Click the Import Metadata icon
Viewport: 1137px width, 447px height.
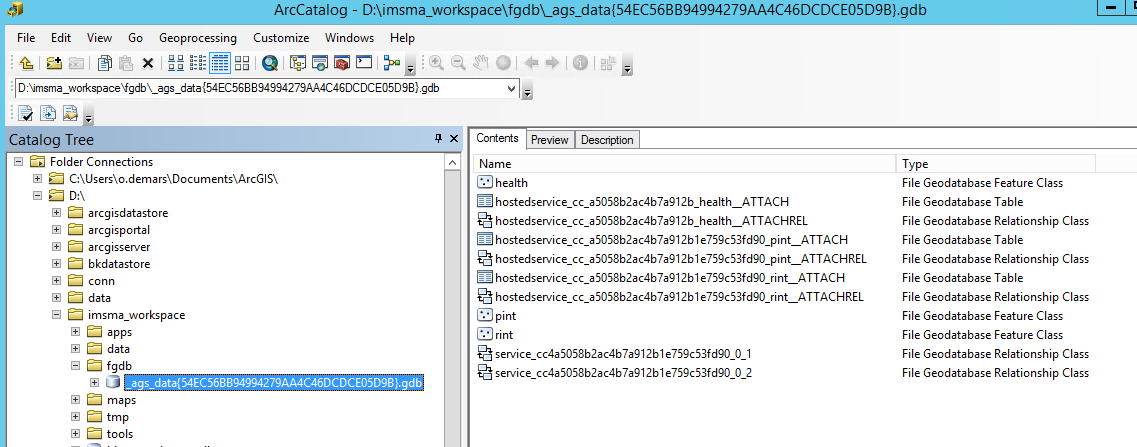[70, 113]
